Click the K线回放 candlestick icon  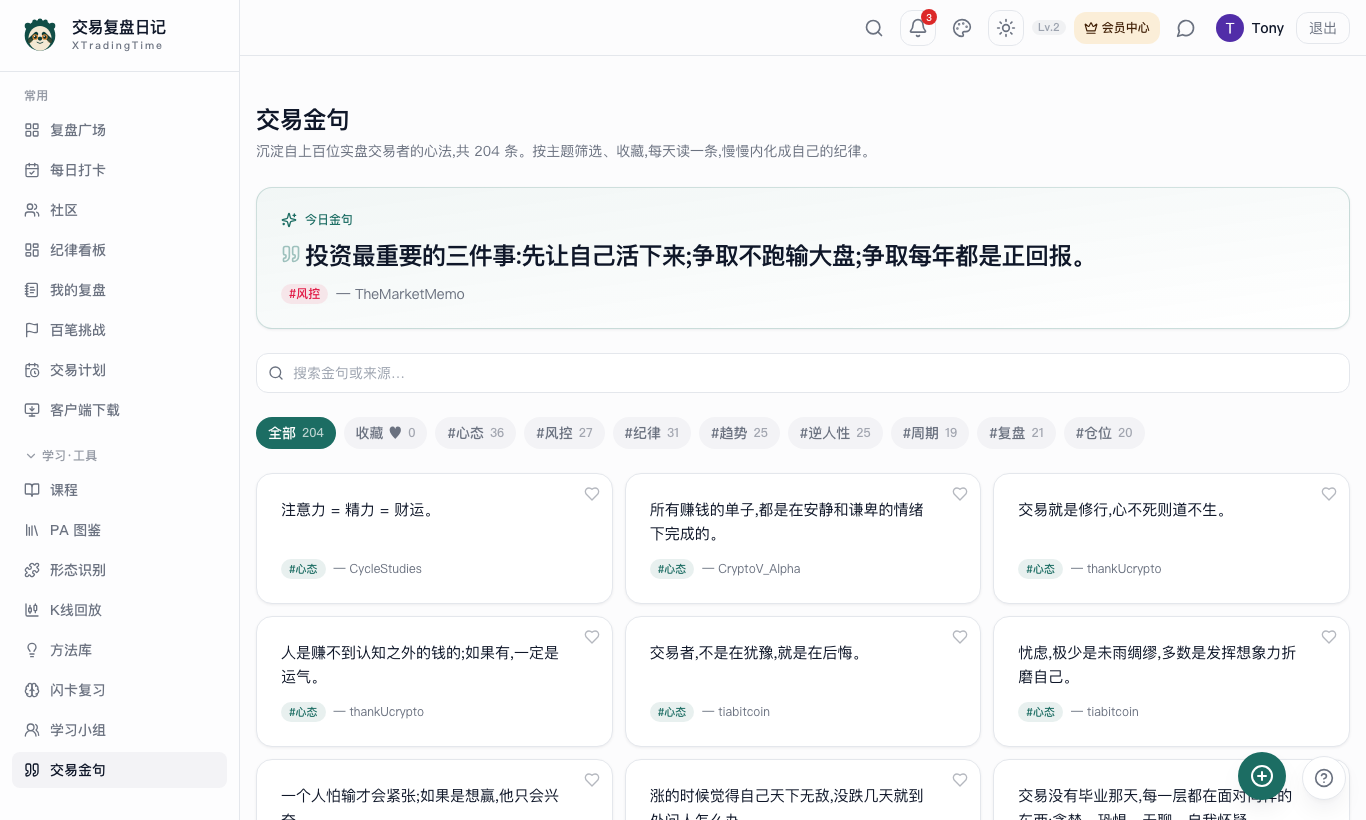tap(32, 610)
